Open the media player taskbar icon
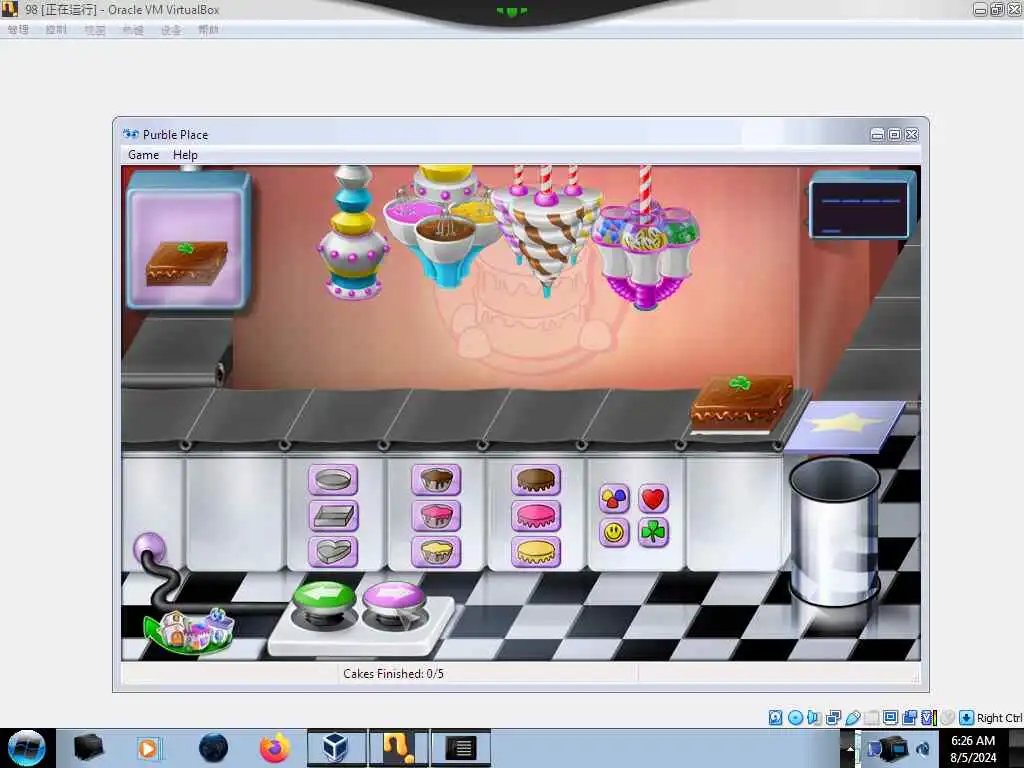The width and height of the screenshot is (1024, 768). [x=148, y=748]
